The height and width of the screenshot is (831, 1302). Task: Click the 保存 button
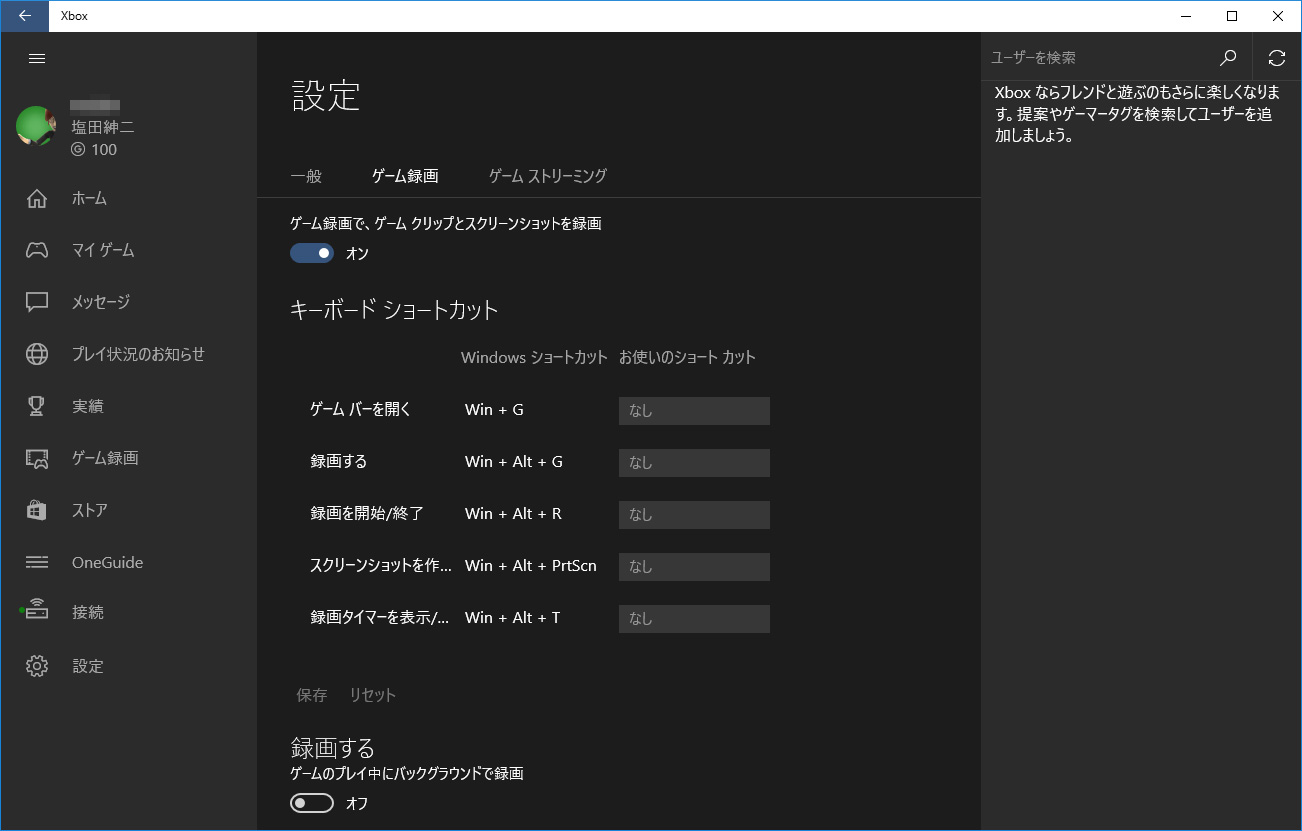point(312,695)
